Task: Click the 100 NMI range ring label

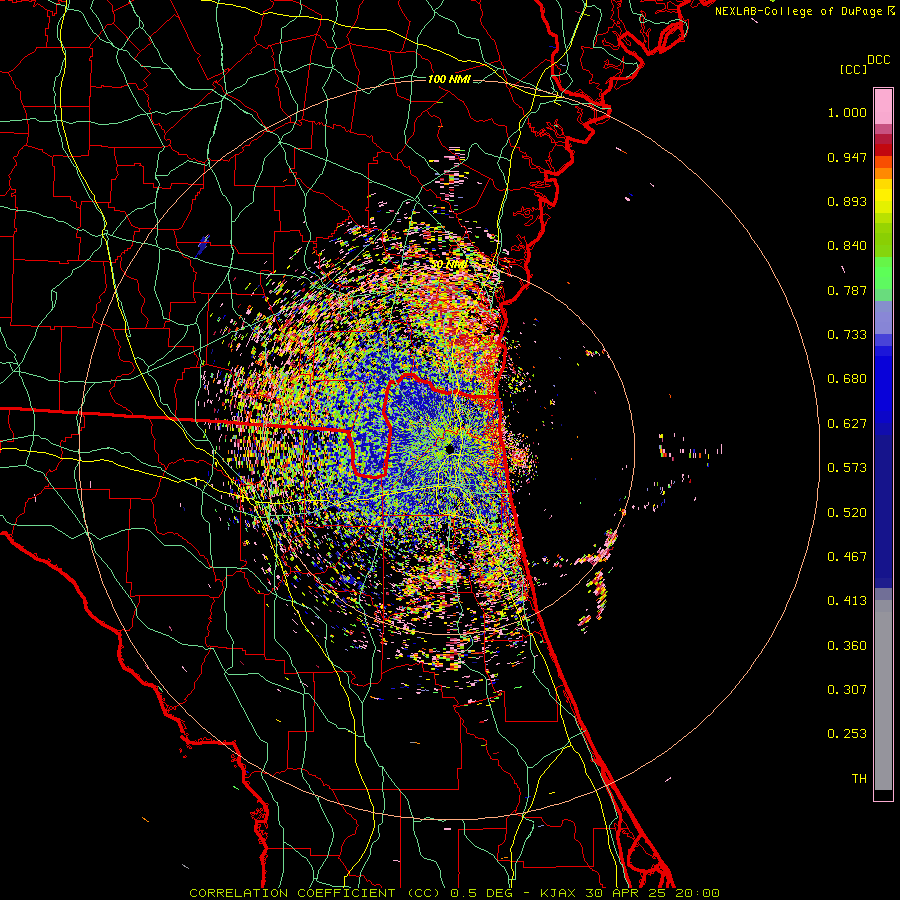Action: click(449, 79)
